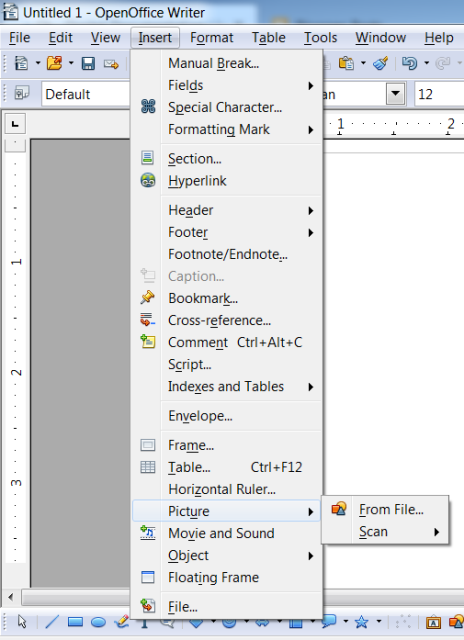Open the Window menu

[x=380, y=38]
